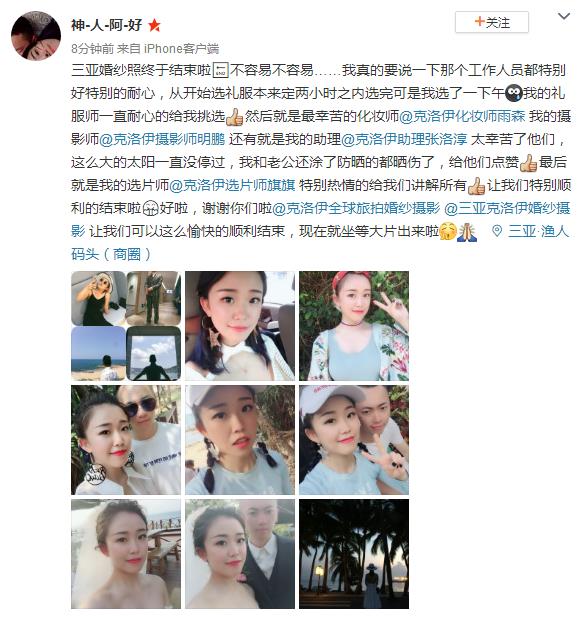Click the red star badge beside username
The image size is (584, 617).
click(154, 26)
